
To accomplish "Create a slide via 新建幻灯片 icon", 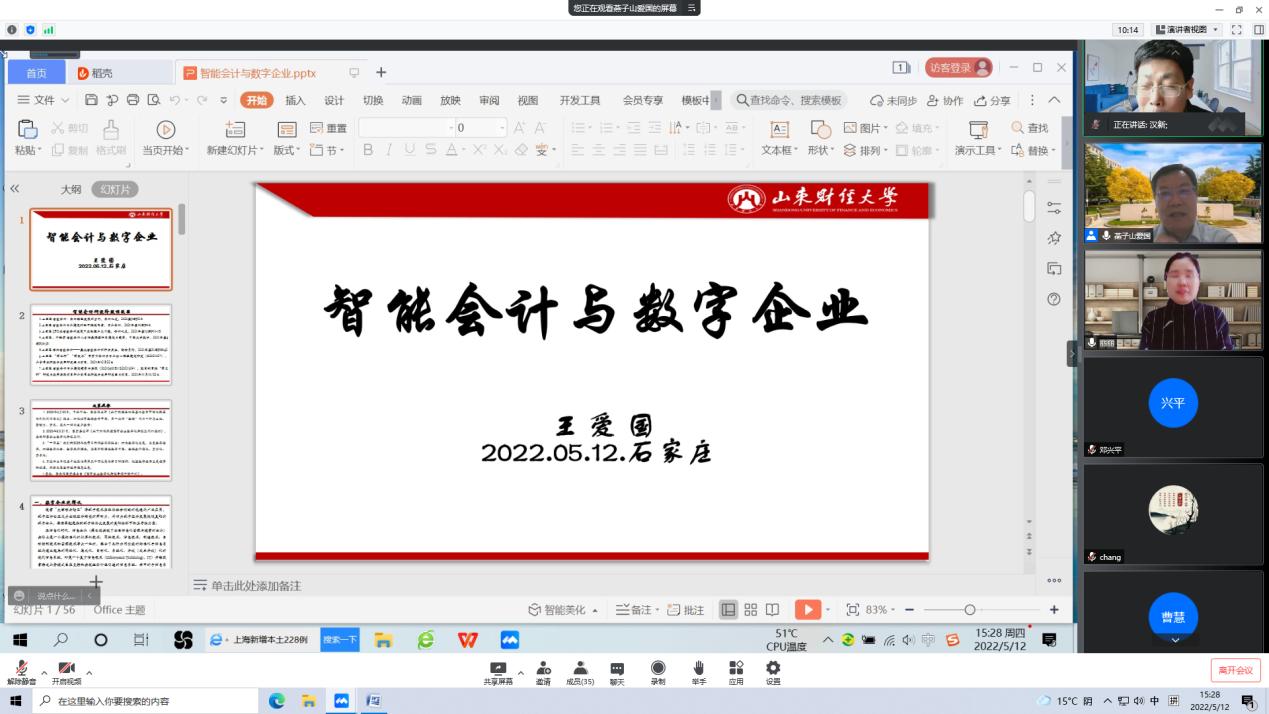I will [234, 128].
